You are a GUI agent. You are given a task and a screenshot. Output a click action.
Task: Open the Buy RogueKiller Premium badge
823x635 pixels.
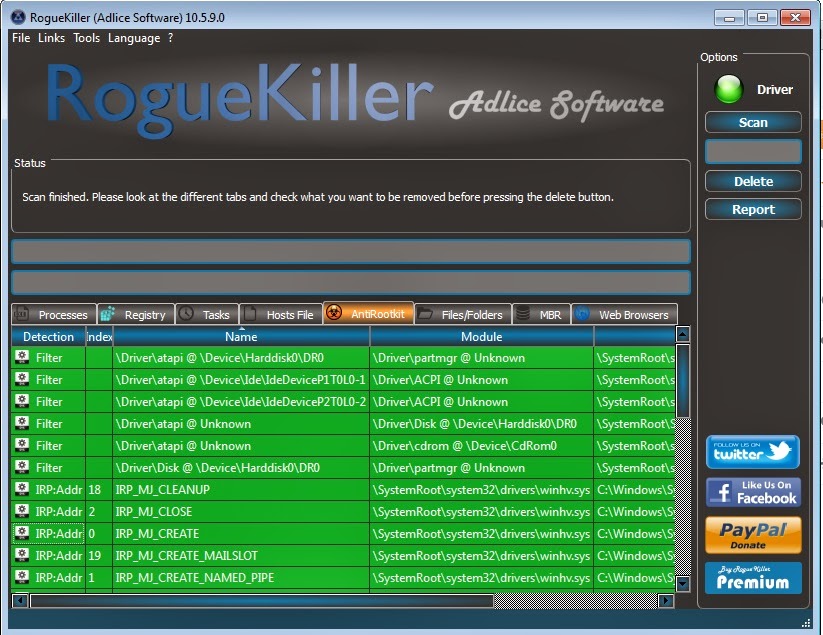(x=753, y=578)
